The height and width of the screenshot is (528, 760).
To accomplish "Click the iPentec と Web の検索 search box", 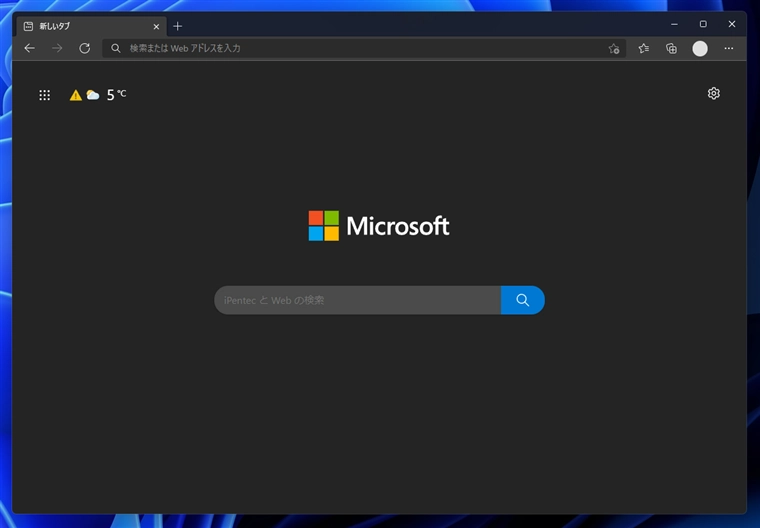I will click(x=358, y=300).
